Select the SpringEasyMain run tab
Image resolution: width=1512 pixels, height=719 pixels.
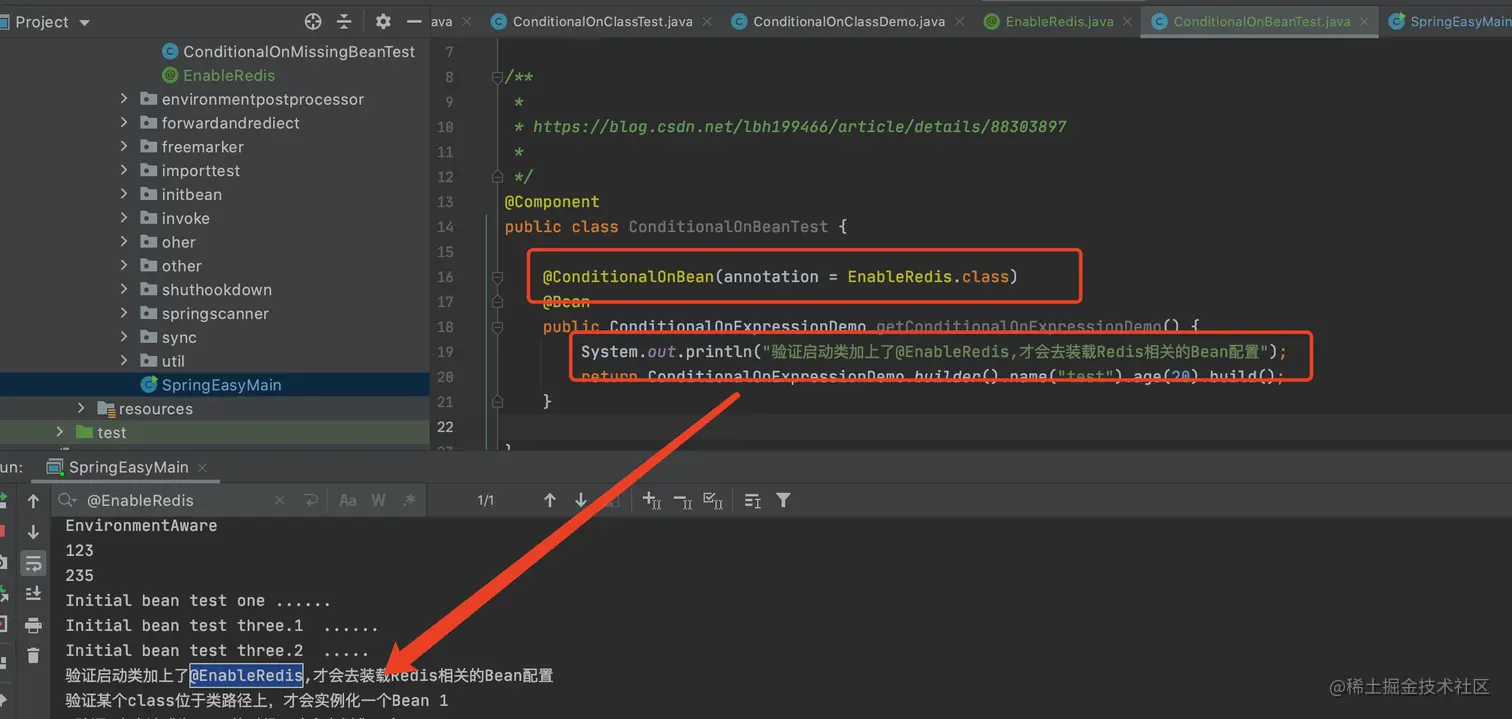point(128,467)
